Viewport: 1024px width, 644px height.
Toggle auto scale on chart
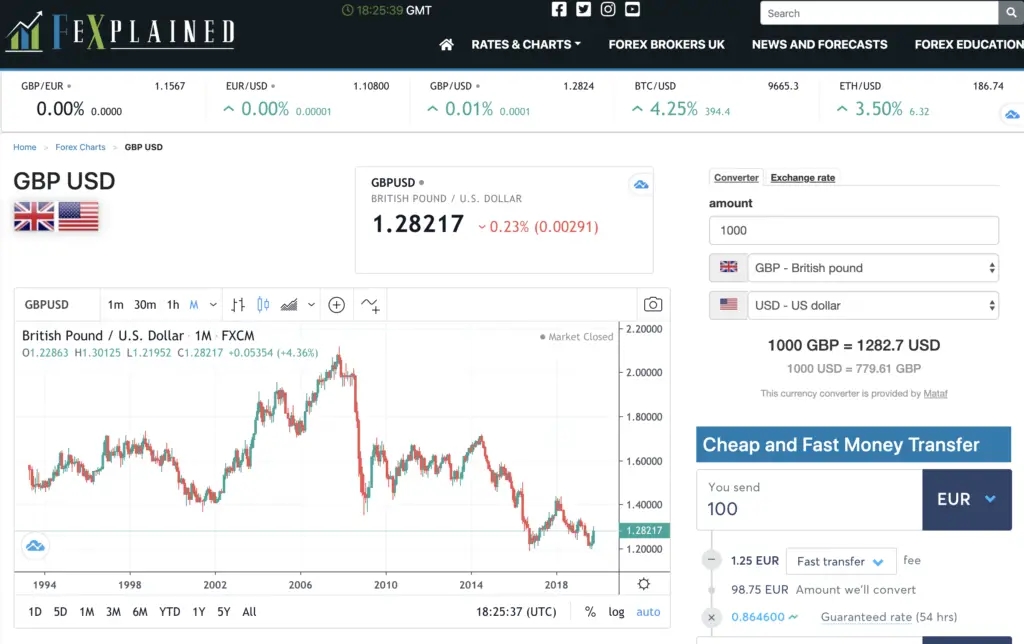pos(648,612)
